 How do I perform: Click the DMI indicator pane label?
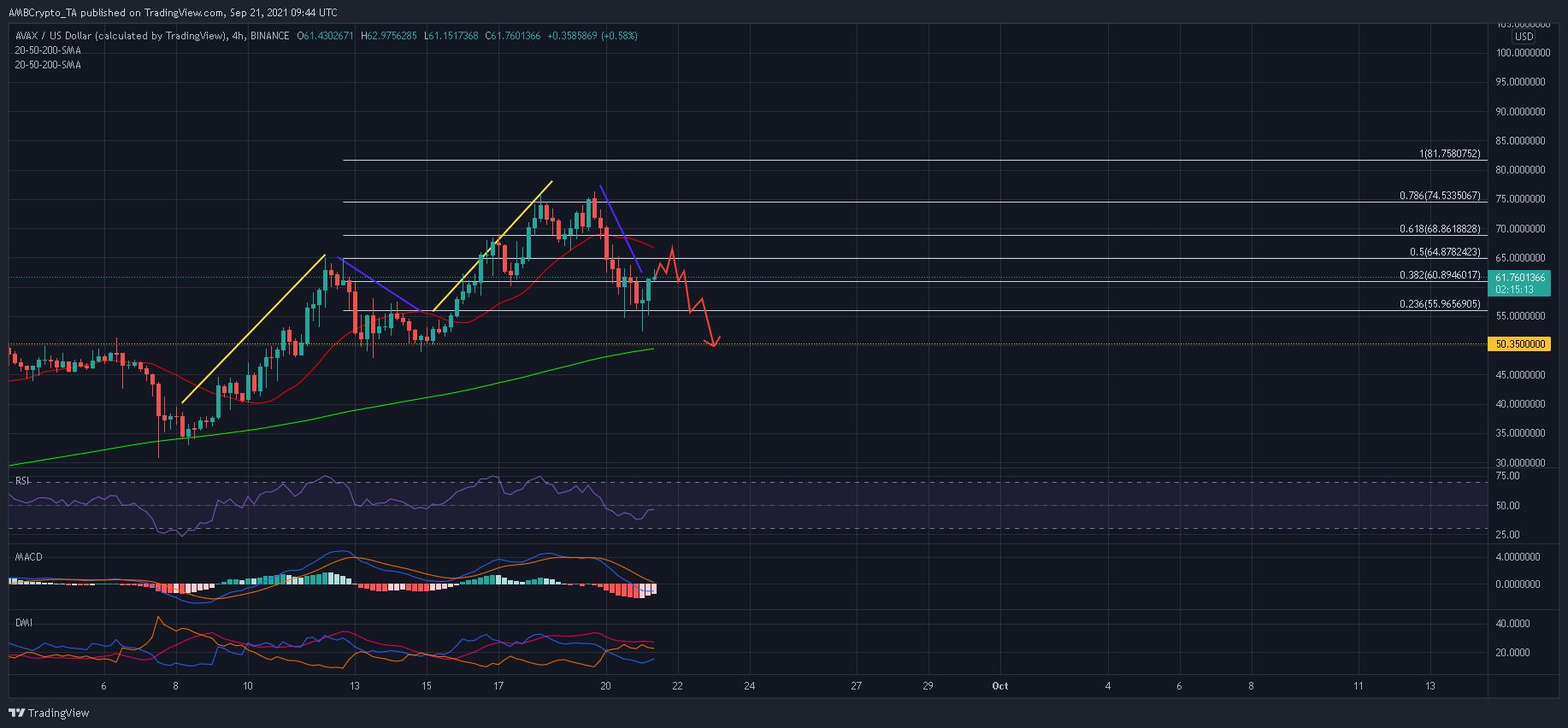coord(23,623)
